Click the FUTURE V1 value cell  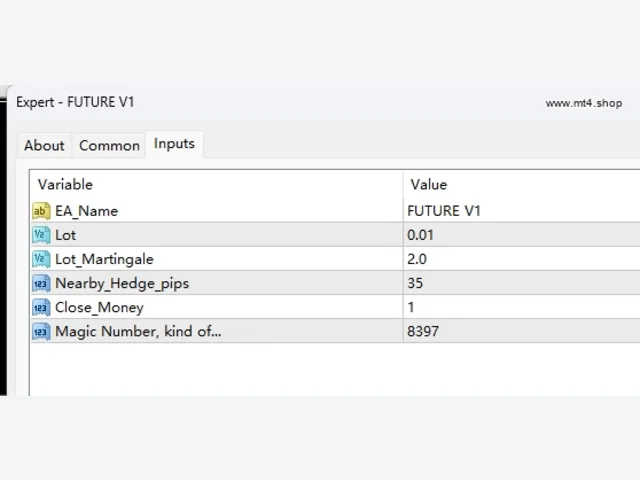pyautogui.click(x=522, y=211)
